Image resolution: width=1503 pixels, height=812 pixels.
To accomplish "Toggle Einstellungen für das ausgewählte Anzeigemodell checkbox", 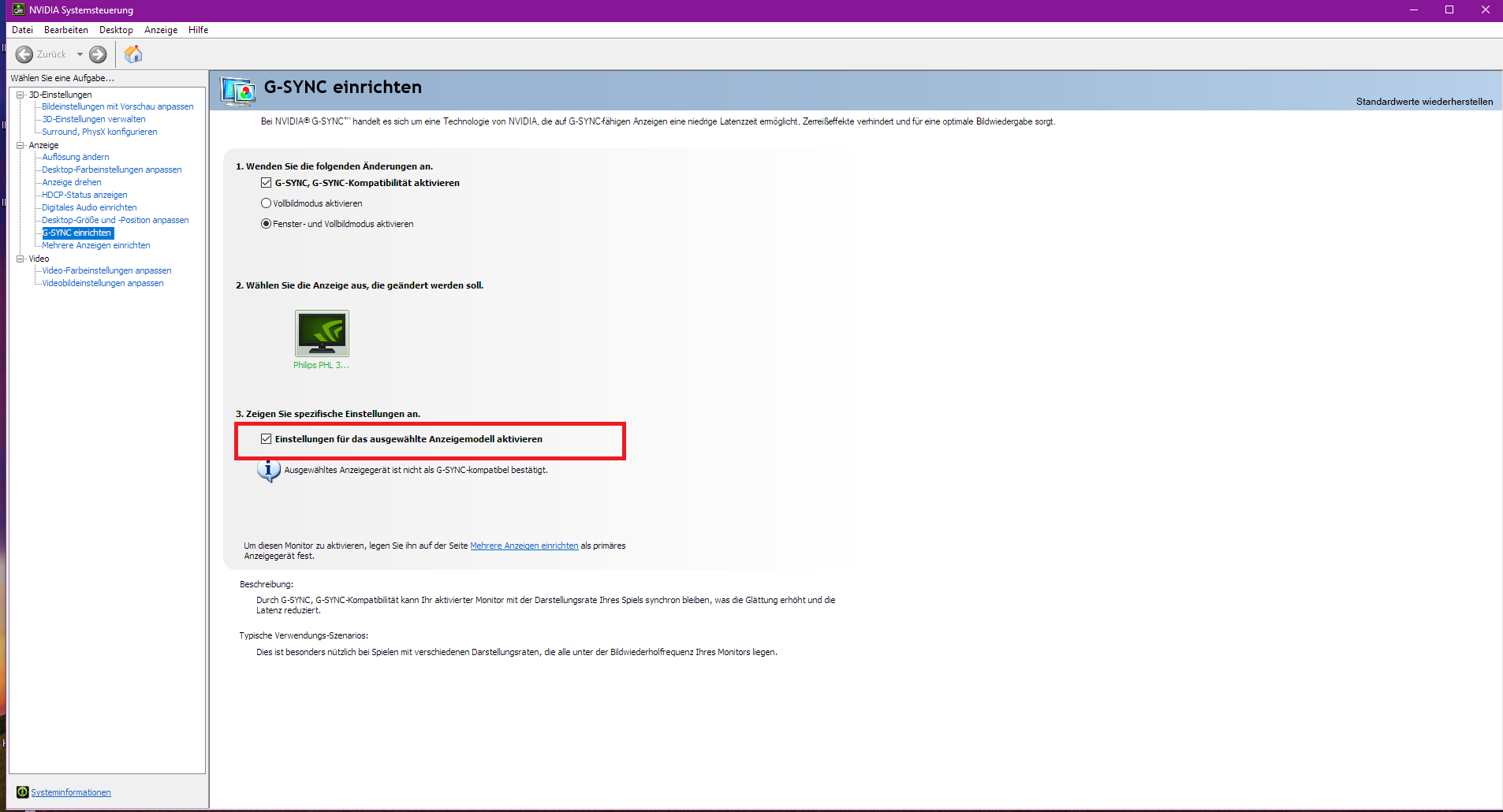I will point(267,439).
